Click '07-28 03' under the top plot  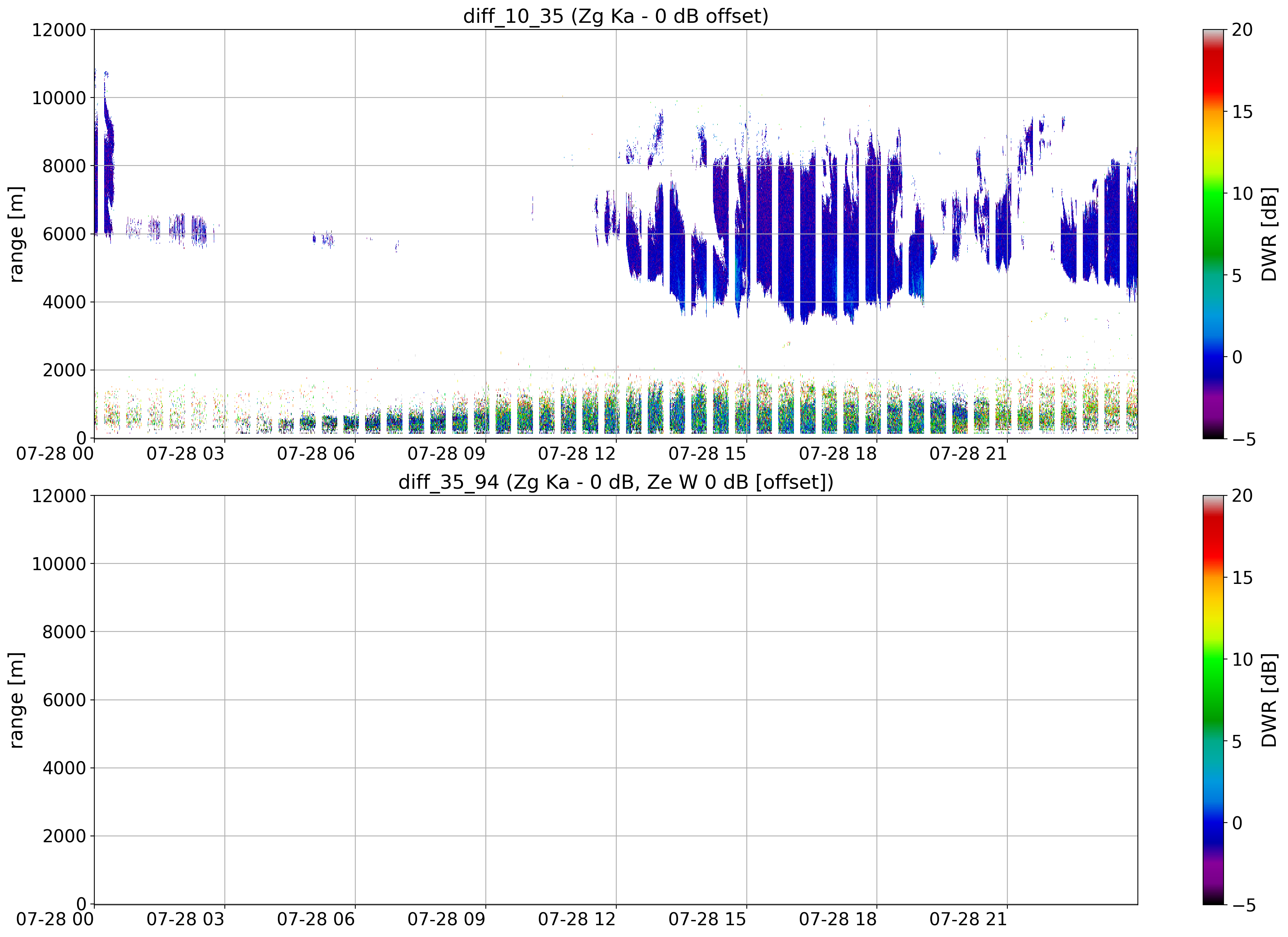(186, 453)
